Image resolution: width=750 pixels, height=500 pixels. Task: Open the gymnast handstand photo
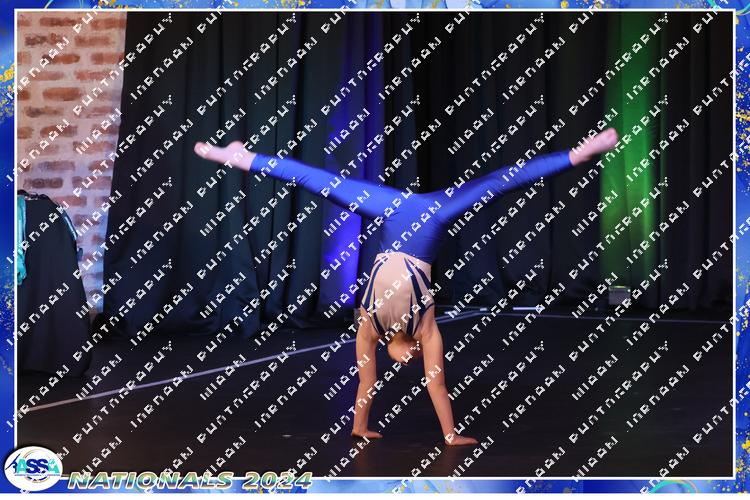pos(375,244)
